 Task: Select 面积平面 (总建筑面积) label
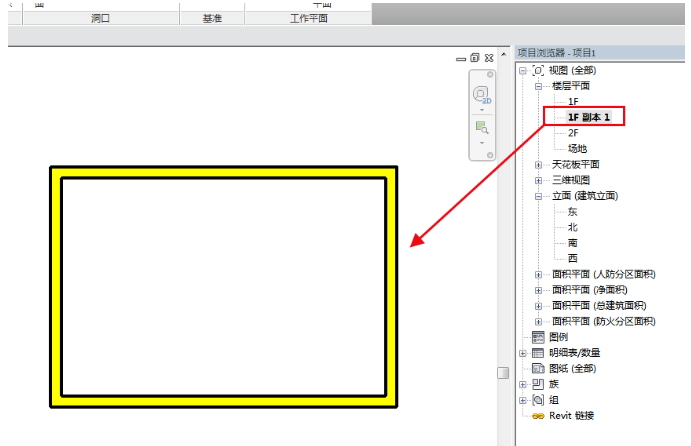pos(599,305)
